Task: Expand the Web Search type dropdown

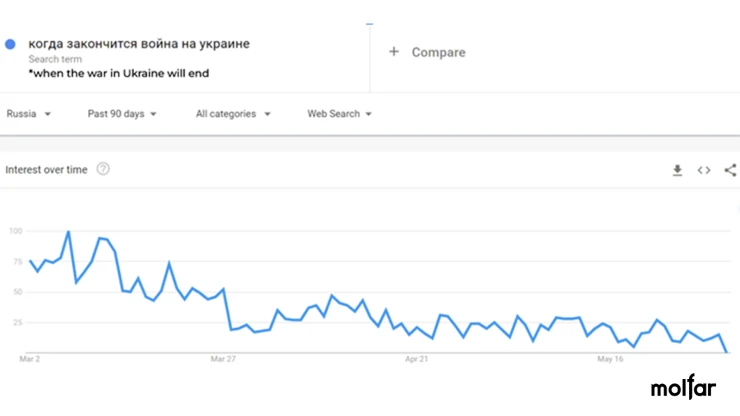Action: click(339, 114)
